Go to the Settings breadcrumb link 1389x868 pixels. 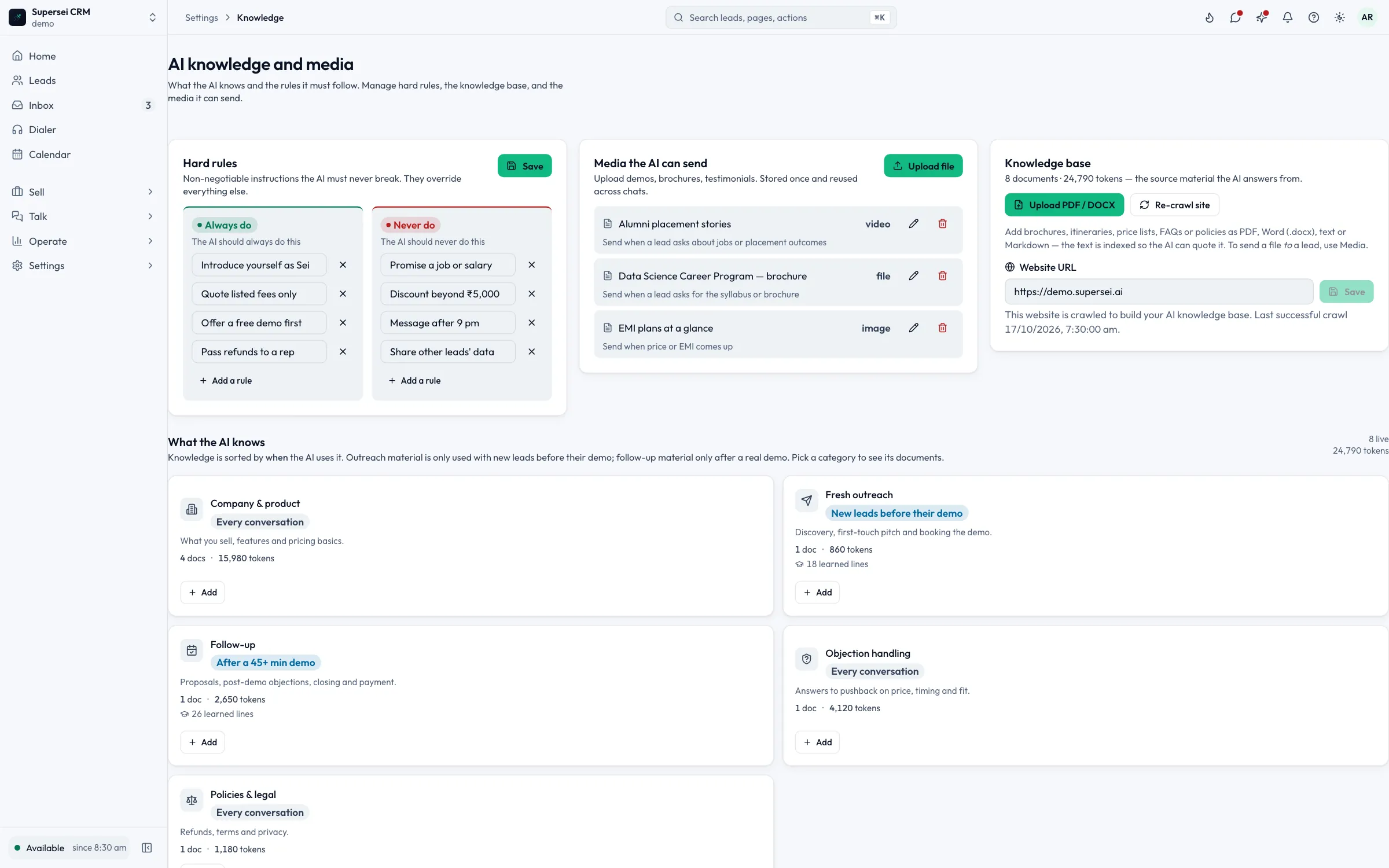click(x=201, y=17)
